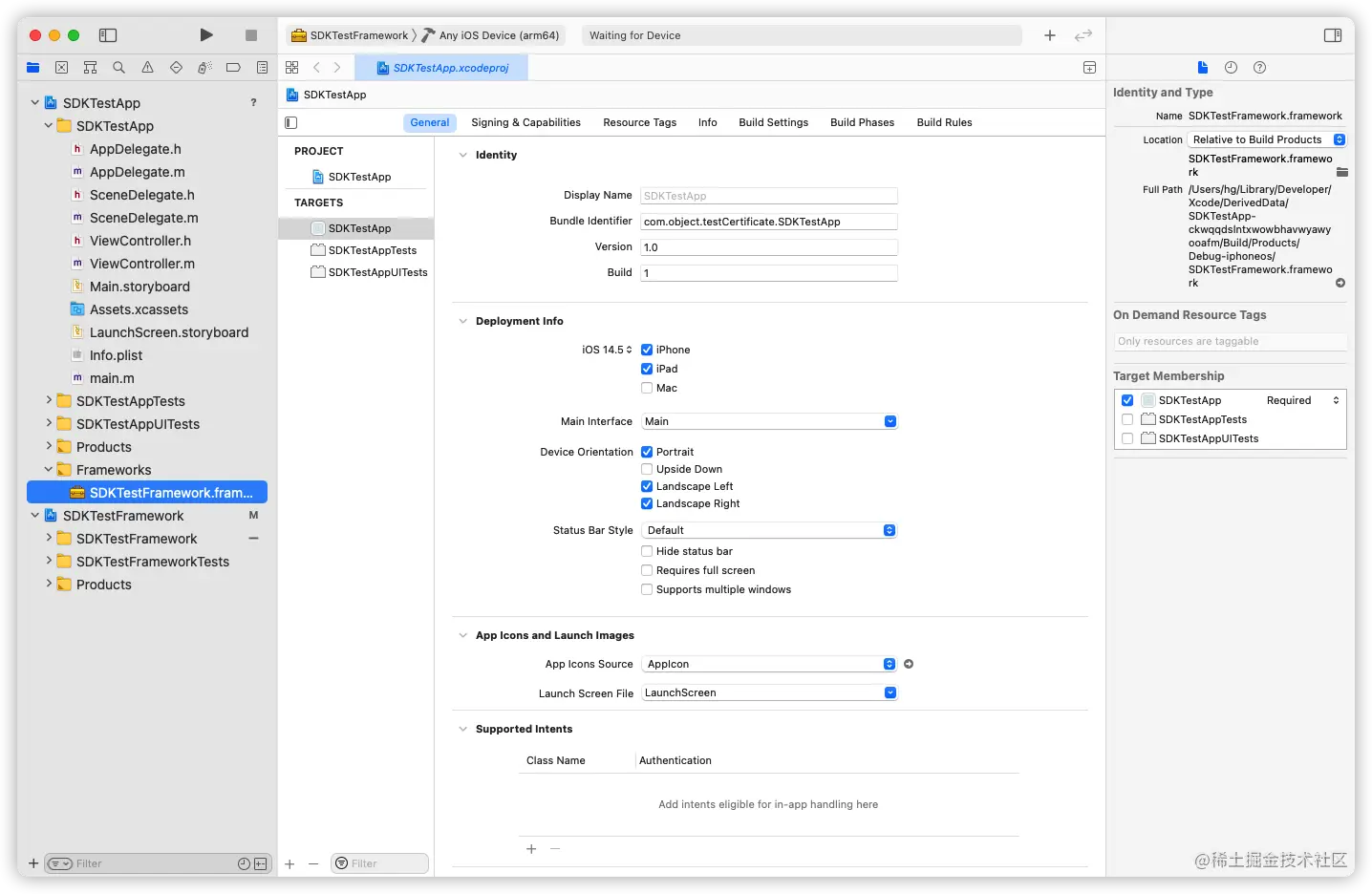Enable the iPhone device checkbox
The image size is (1372, 894).
point(647,350)
